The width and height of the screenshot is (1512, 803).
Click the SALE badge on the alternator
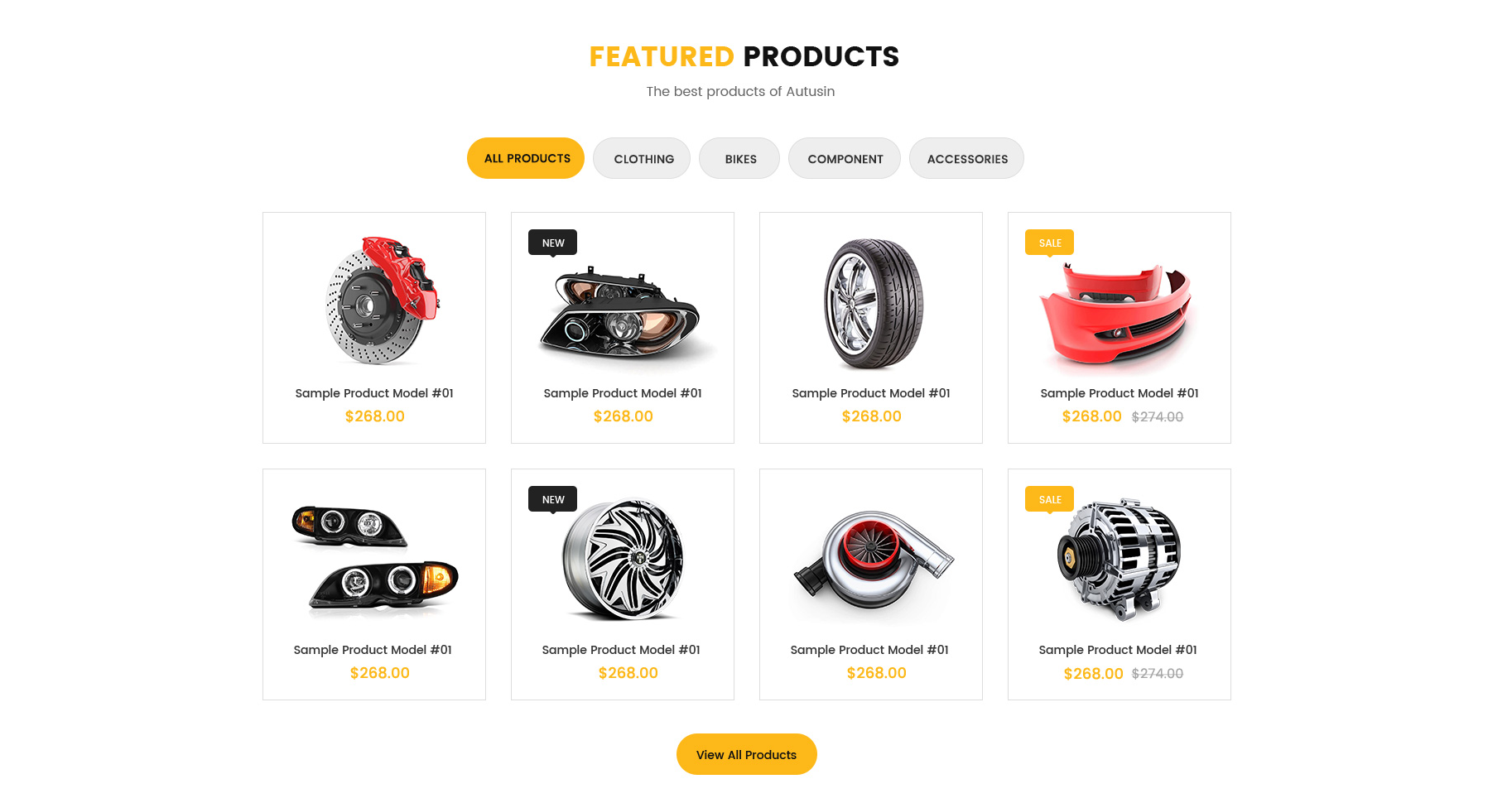click(1049, 499)
